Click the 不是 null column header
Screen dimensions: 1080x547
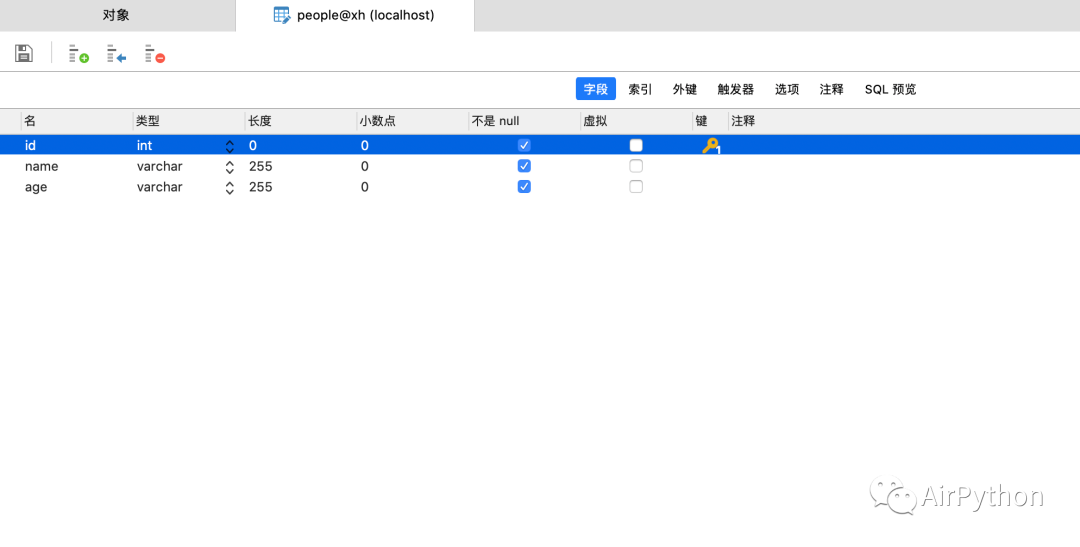click(524, 121)
